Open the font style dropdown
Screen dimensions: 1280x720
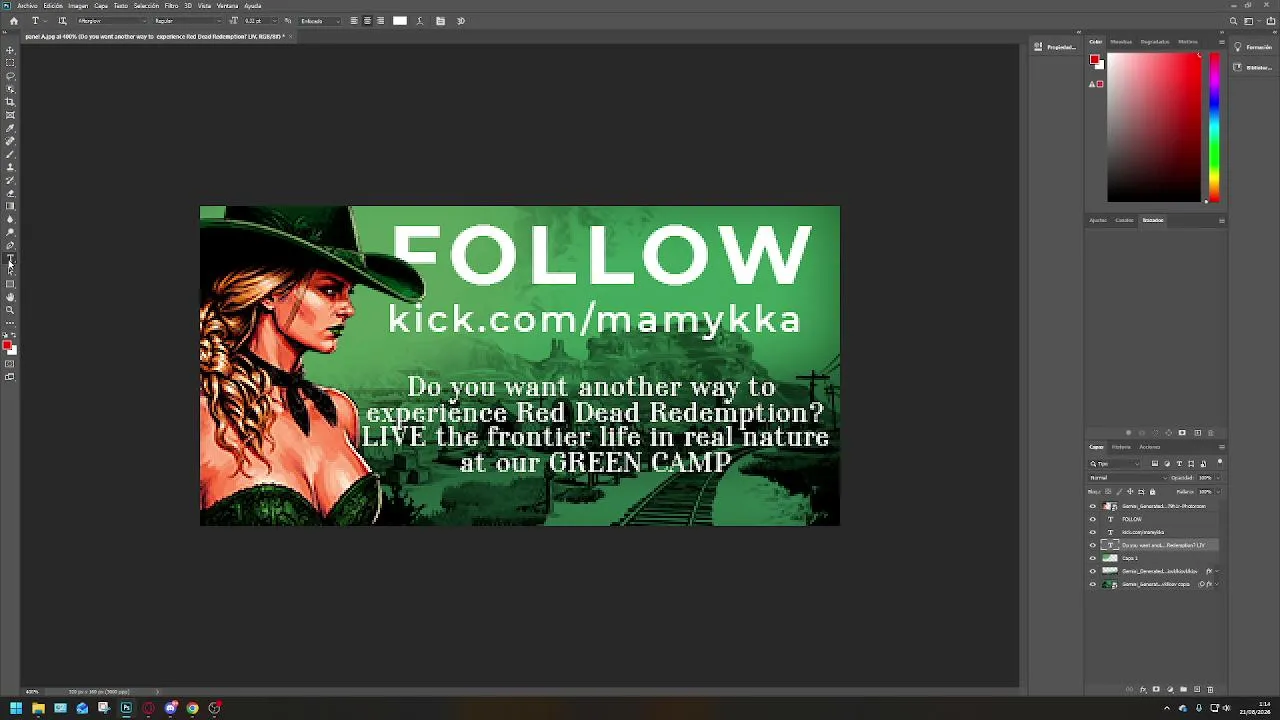click(188, 21)
